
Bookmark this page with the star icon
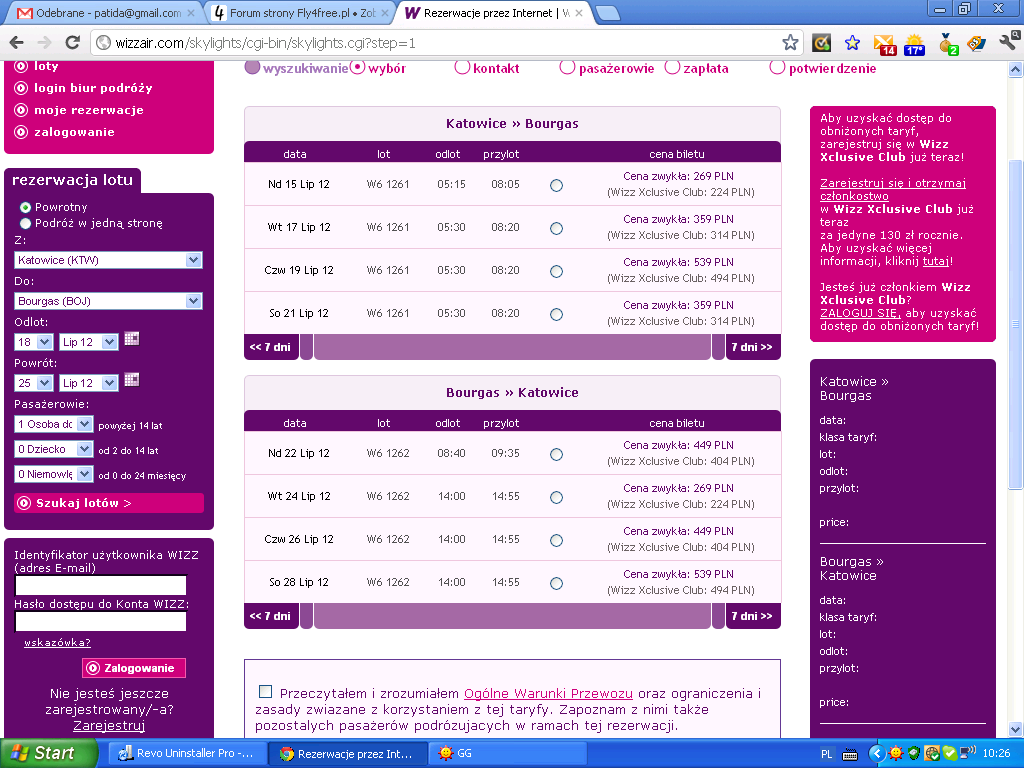click(x=790, y=43)
